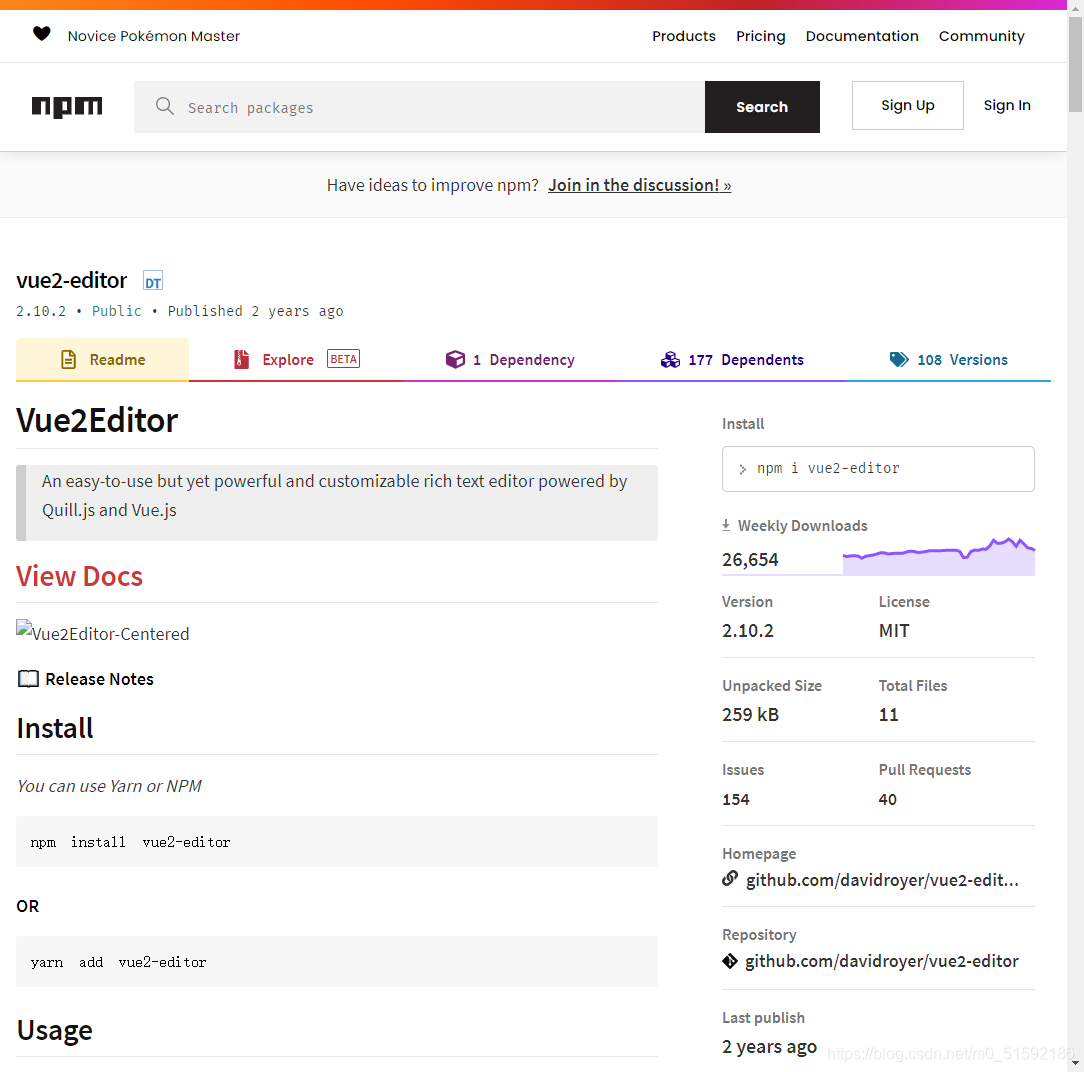Screen dimensions: 1084x1072
Task: Click the 'yarn add vue2-editor' code block
Action: pyautogui.click(x=337, y=961)
